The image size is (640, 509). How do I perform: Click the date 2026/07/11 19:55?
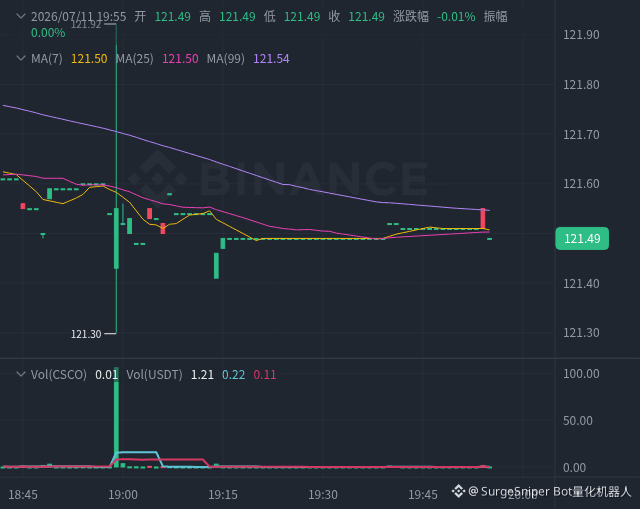(79, 17)
